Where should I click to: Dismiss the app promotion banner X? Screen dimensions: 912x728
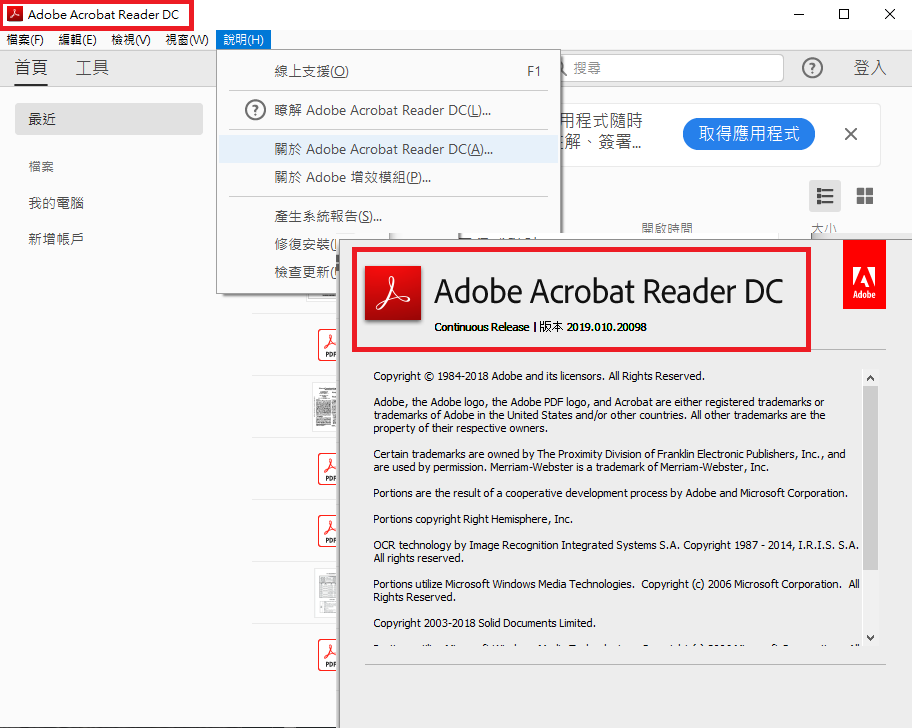click(851, 134)
